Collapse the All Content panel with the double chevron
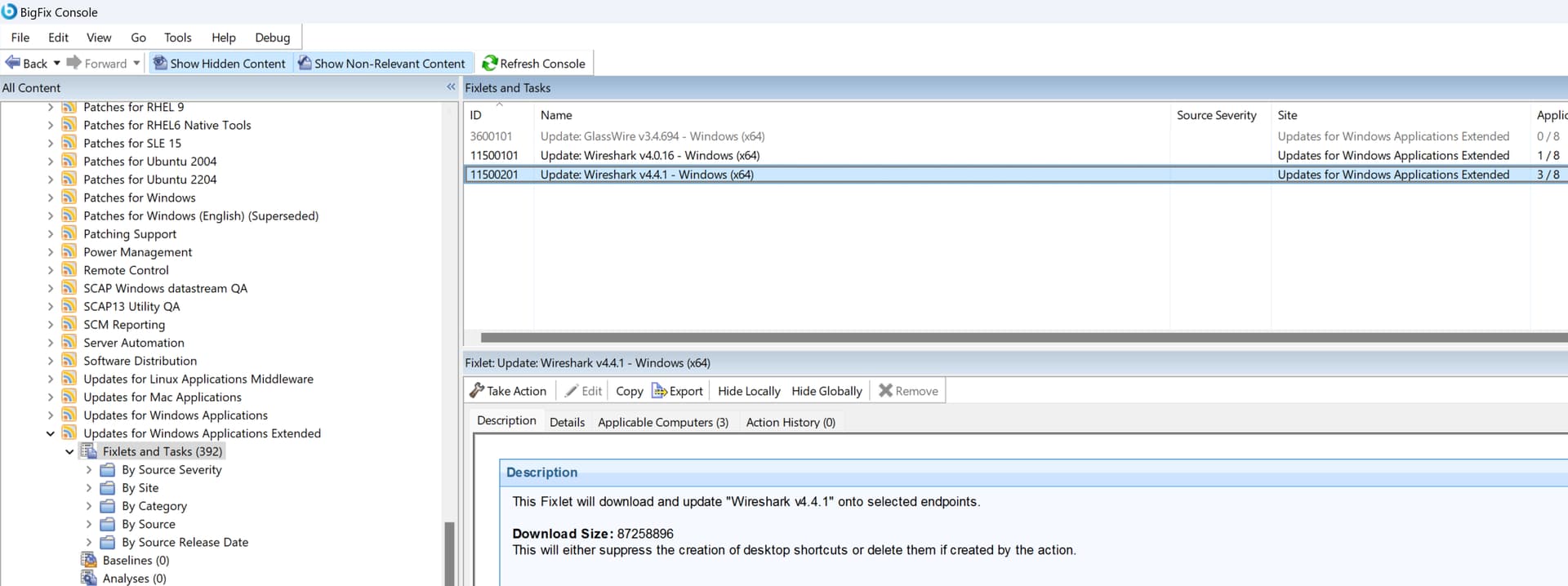Image resolution: width=1568 pixels, height=586 pixels. (x=451, y=87)
